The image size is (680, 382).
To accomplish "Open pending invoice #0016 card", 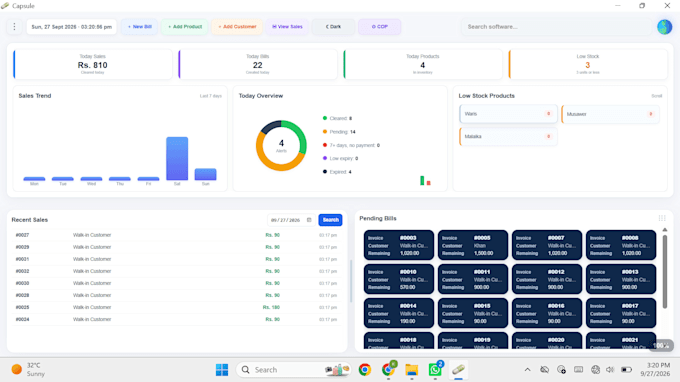I will coord(547,313).
